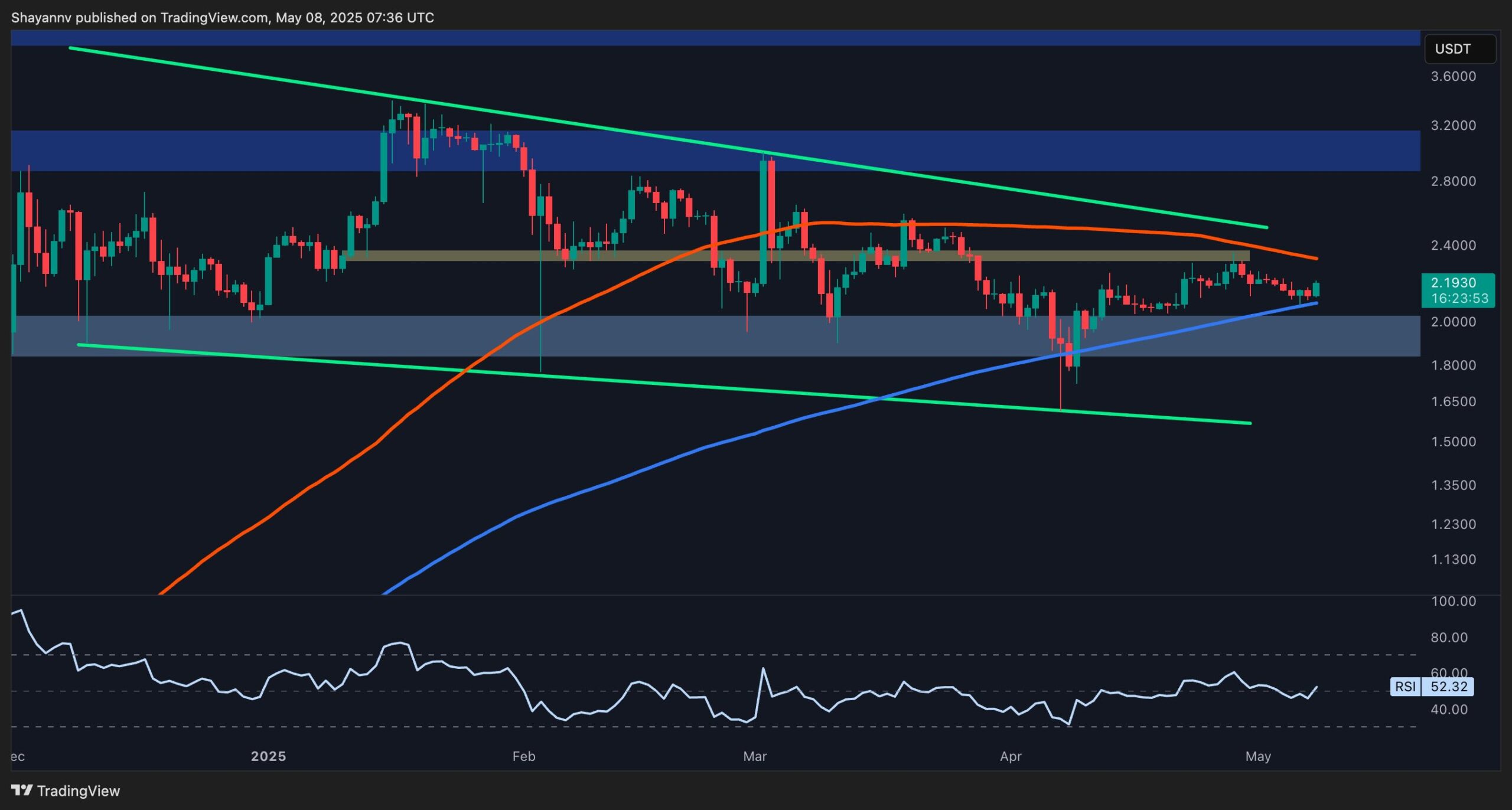Click the 2025 label on time axis
The height and width of the screenshot is (810, 1512).
pos(268,756)
